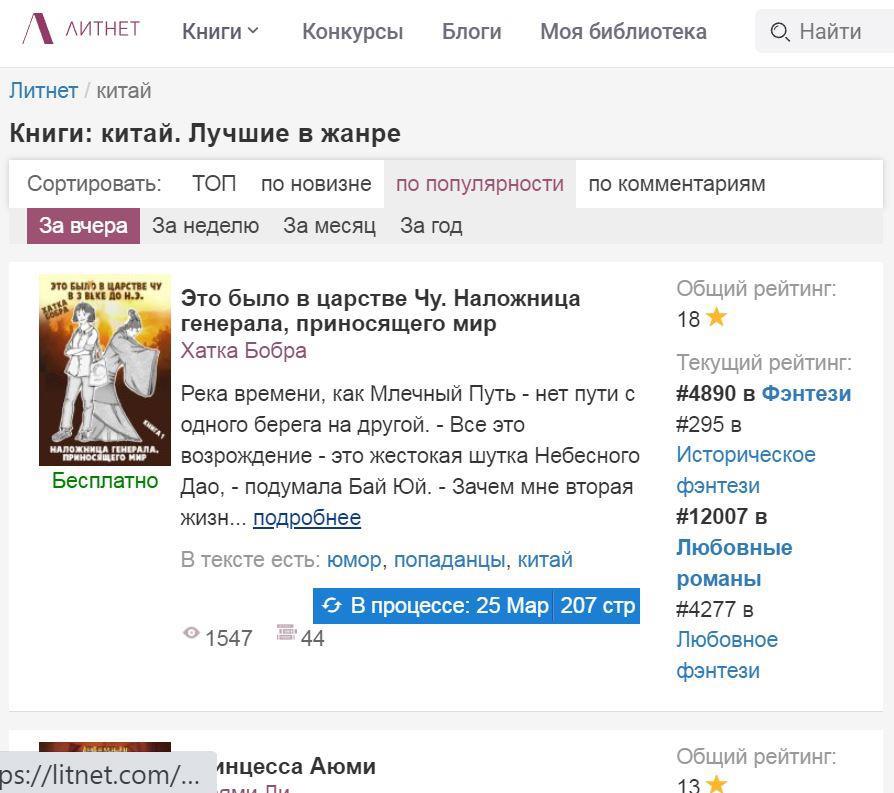Sort books по новизне
The image size is (894, 793).
click(x=316, y=184)
